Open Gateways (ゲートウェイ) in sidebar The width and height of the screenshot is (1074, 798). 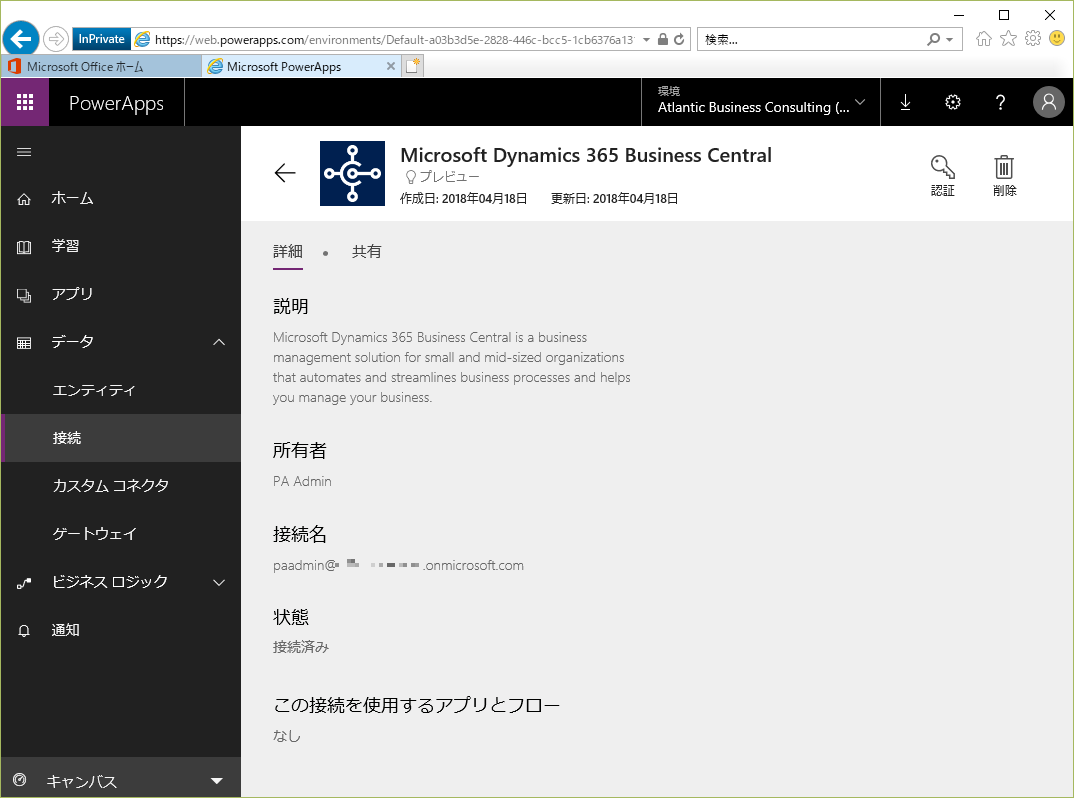[95, 534]
